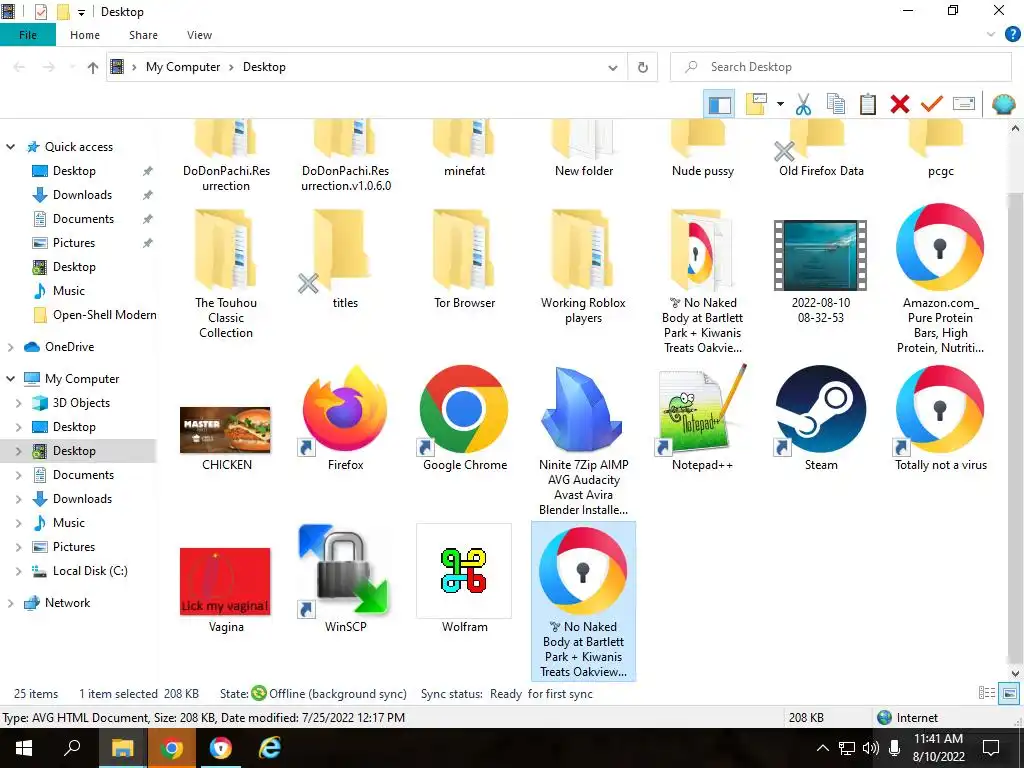Collapse the My Computer tree node
Screen dimensions: 1024x768
[10, 379]
